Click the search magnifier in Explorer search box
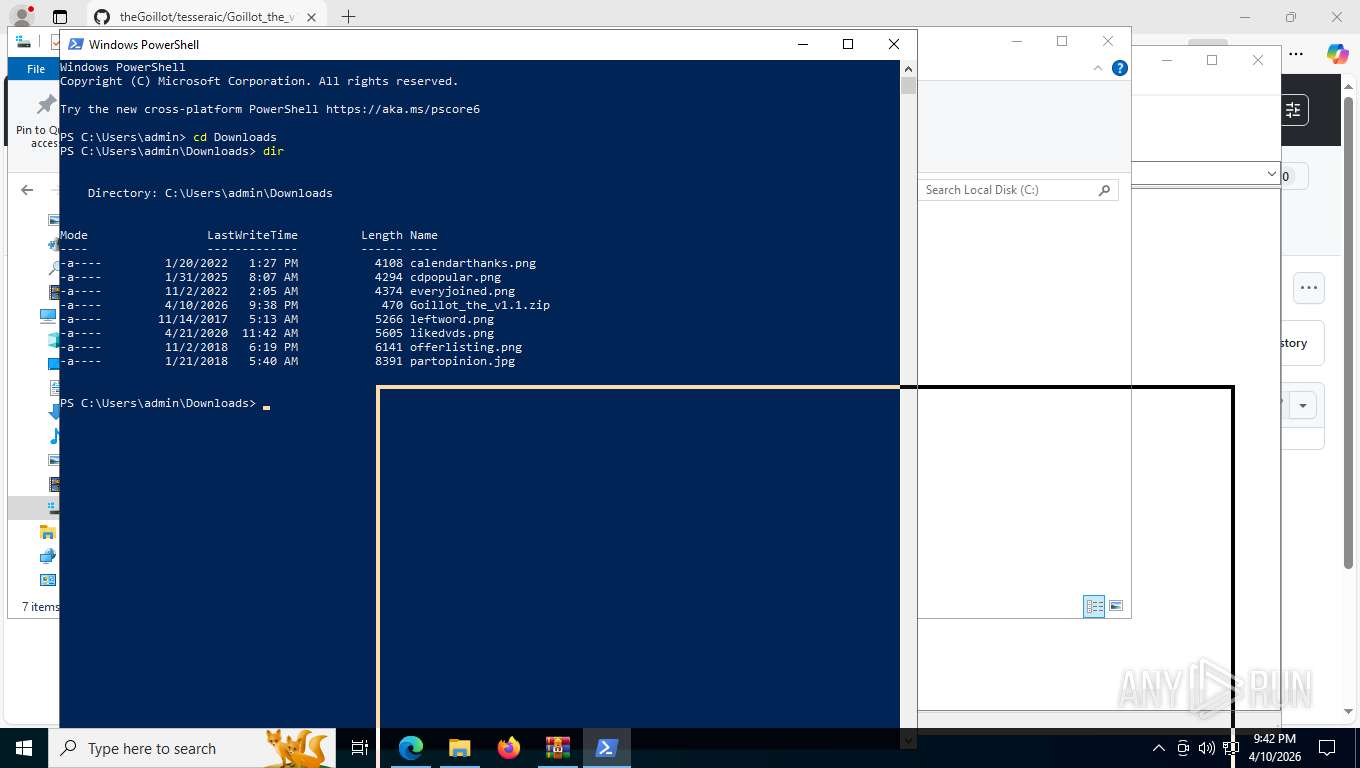 1104,190
